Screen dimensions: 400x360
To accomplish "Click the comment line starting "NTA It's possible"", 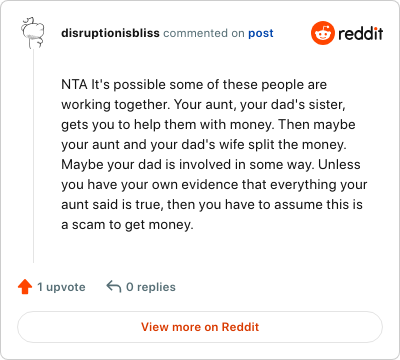I will 194,85.
